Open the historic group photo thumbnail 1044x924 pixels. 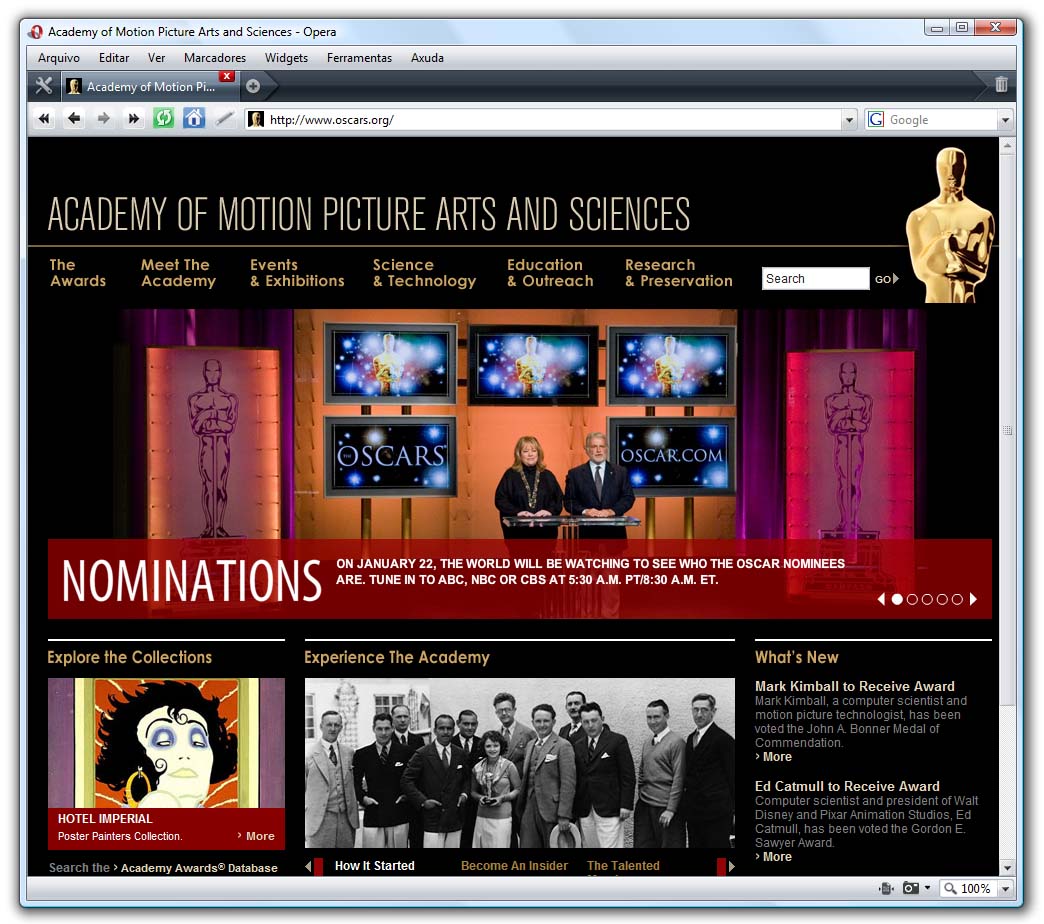coord(519,763)
